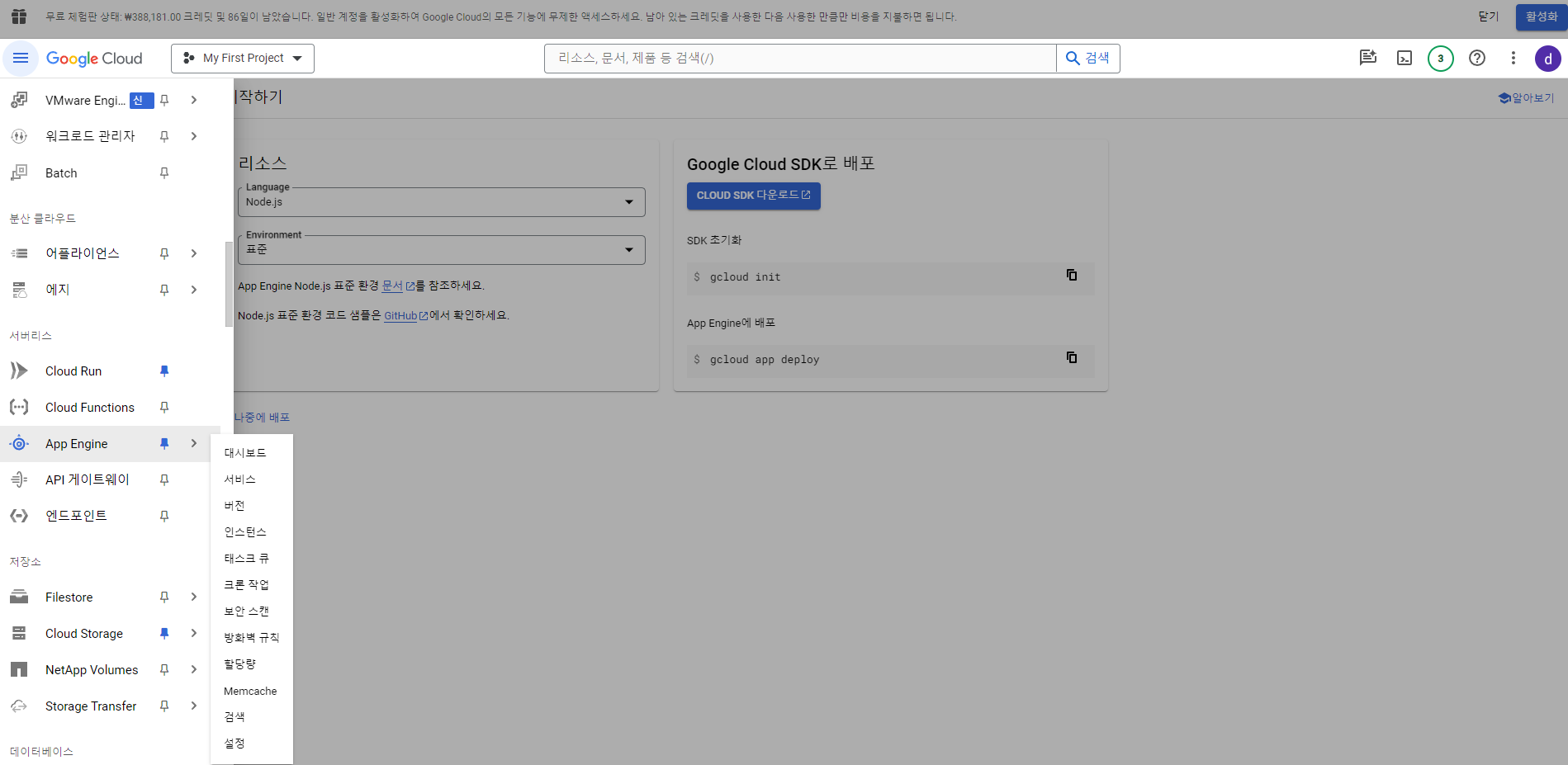
Task: Select 방화벽 규칙 in App Engine submenu
Action: click(251, 638)
